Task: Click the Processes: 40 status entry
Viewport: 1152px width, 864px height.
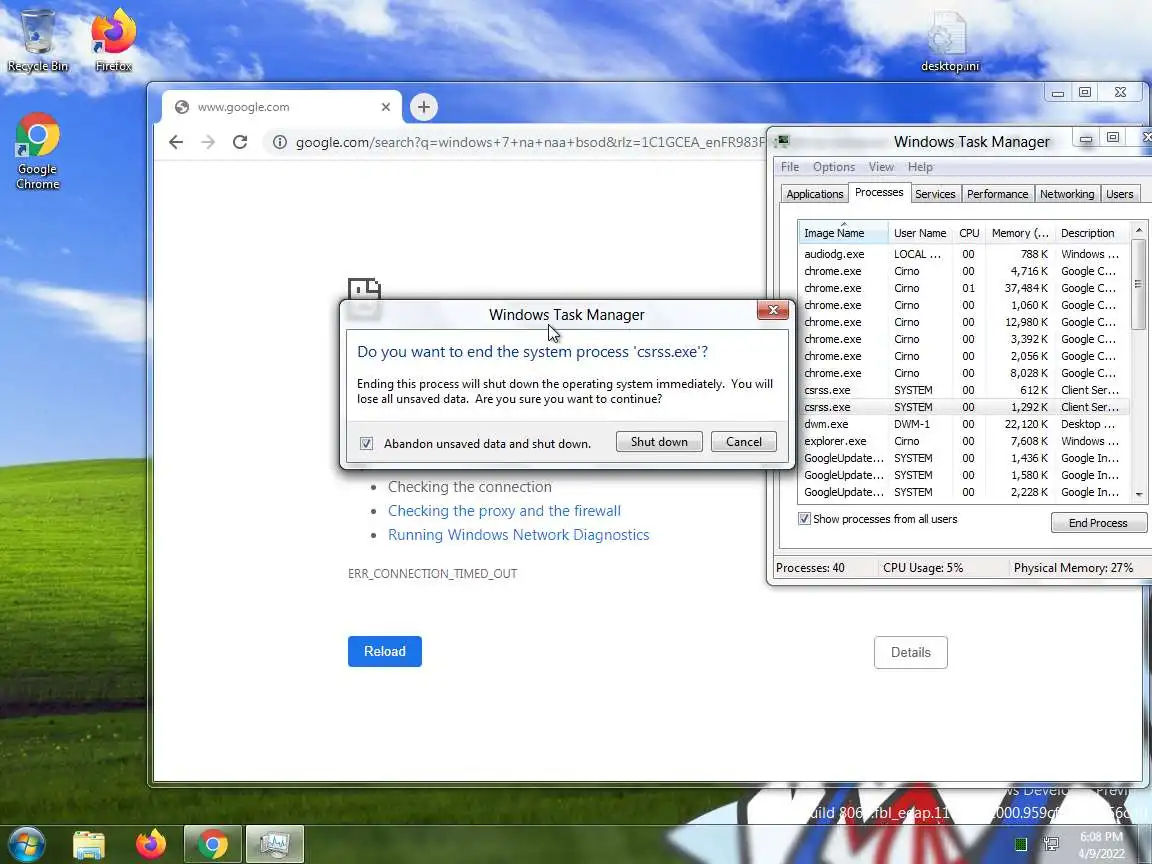Action: tap(810, 568)
